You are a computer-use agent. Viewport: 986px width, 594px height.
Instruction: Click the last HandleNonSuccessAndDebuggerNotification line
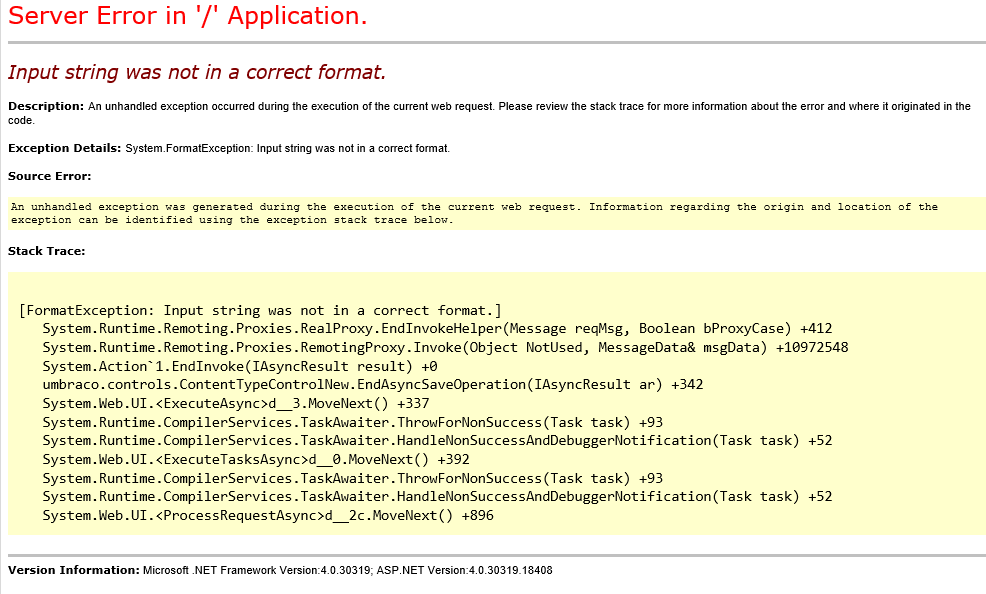437,496
